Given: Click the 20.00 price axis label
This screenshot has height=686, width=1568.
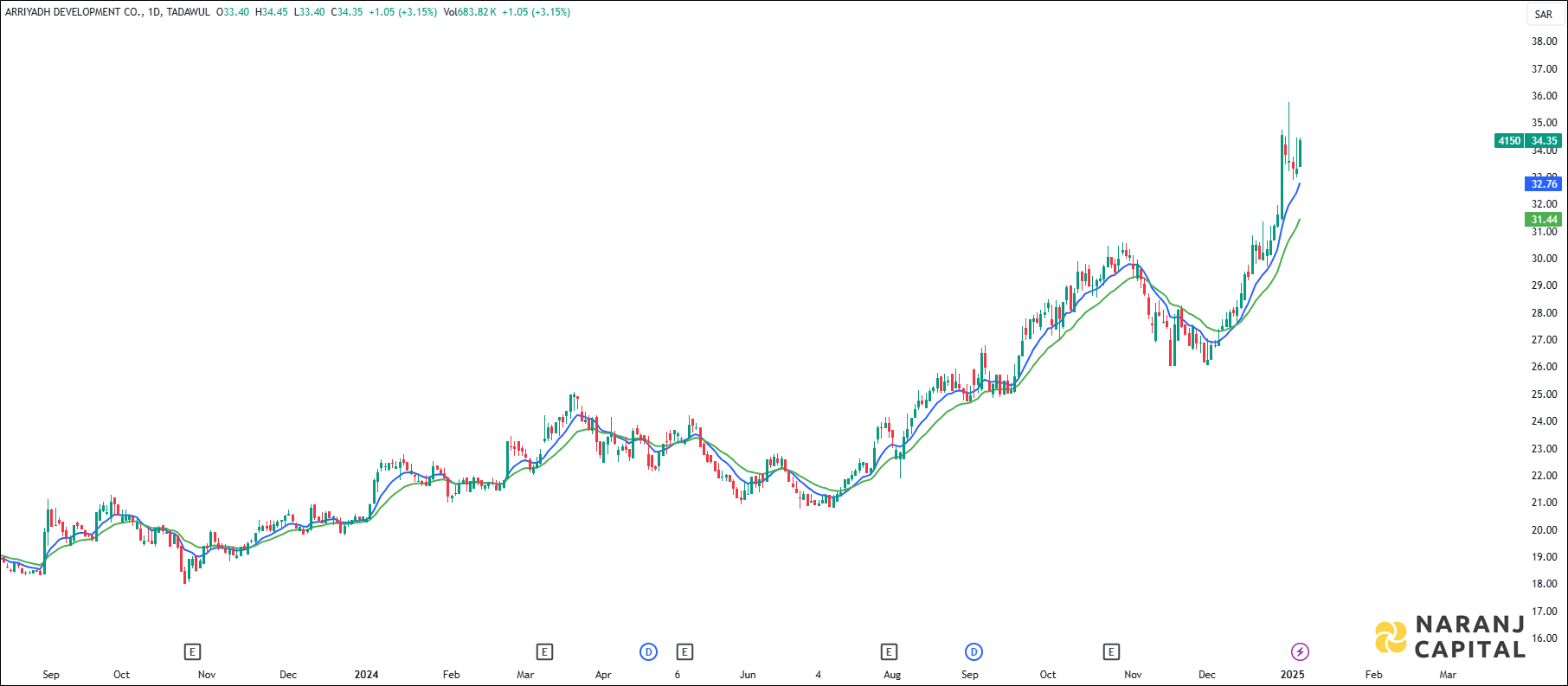Looking at the screenshot, I should point(1545,530).
